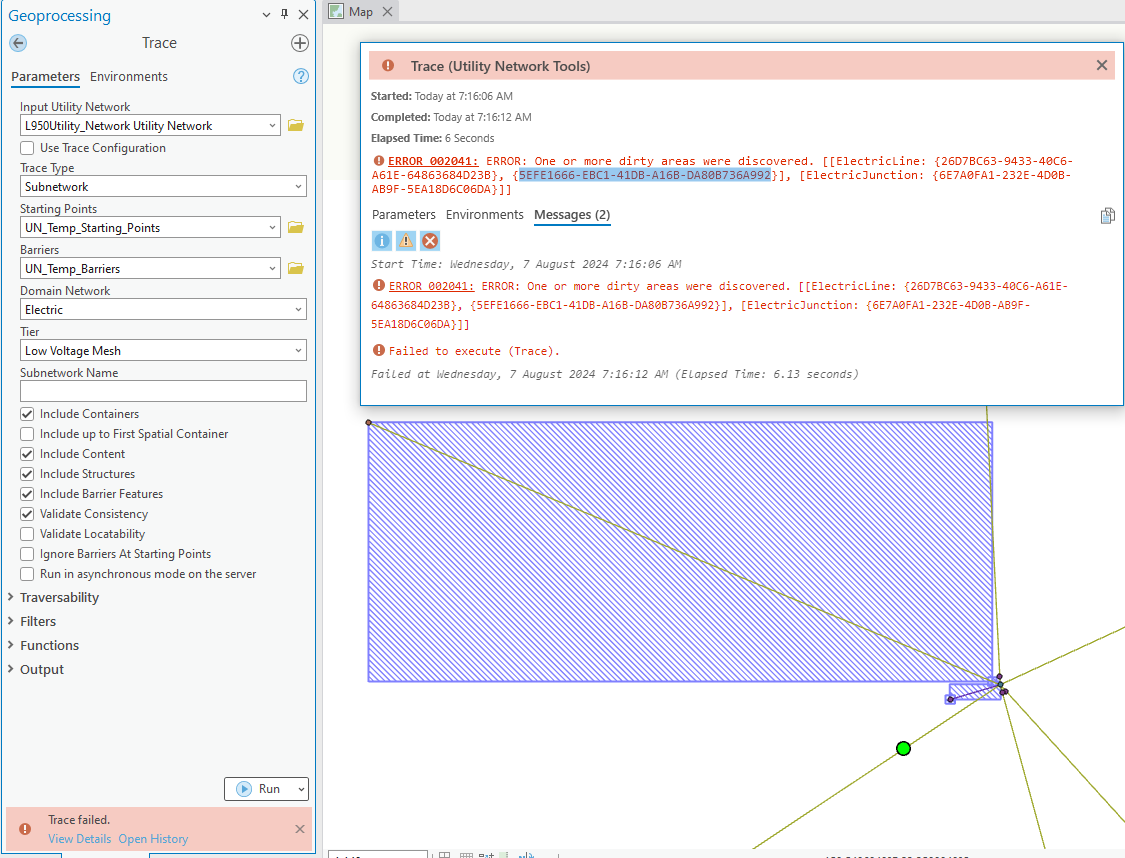Click the back arrow in Geoprocessing pane
Viewport: 1125px width, 858px height.
click(x=18, y=42)
